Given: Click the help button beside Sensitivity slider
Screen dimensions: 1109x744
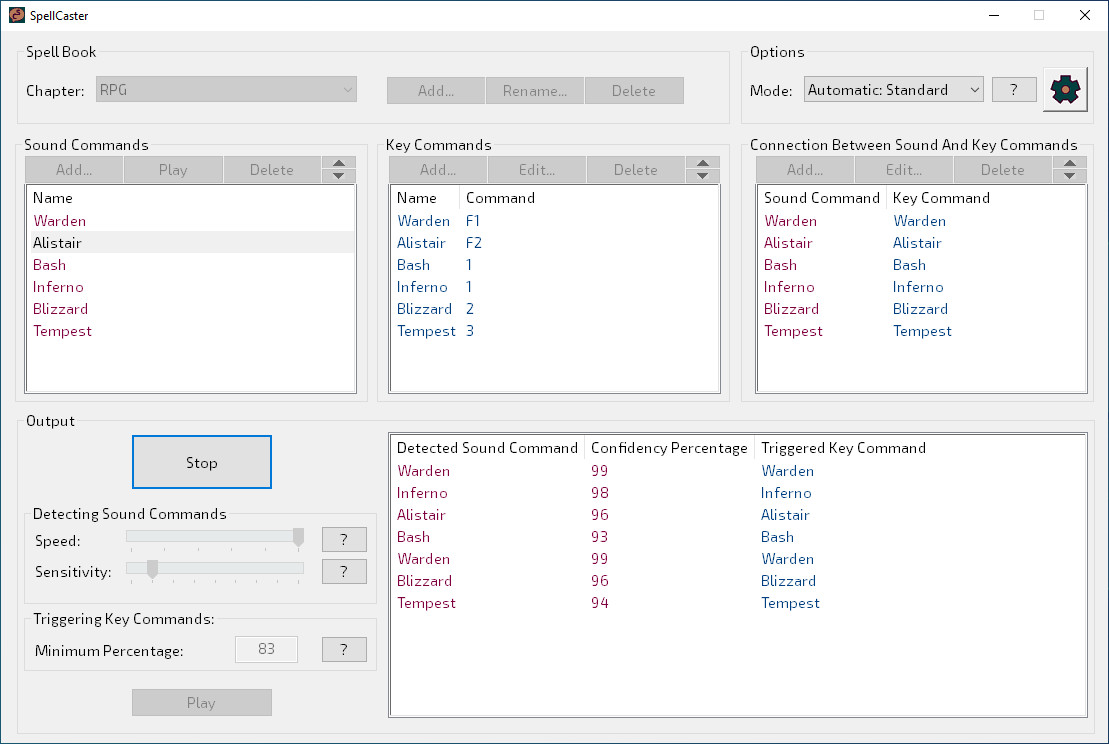Looking at the screenshot, I should [x=343, y=572].
